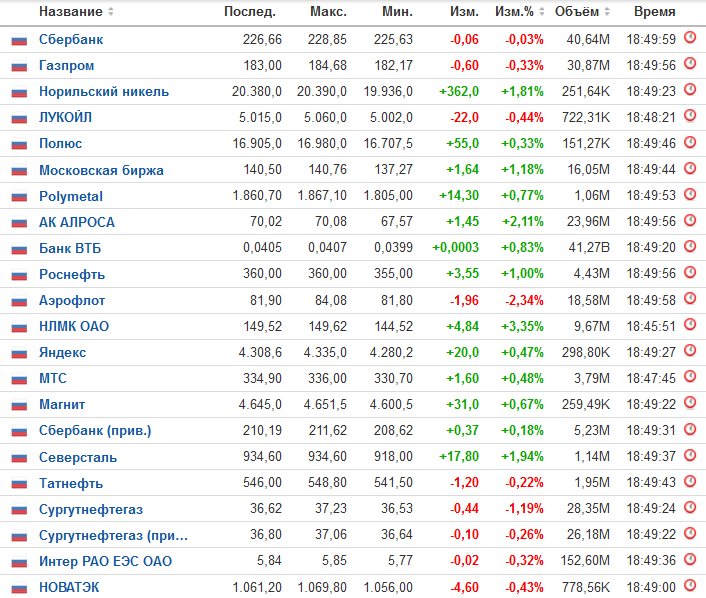The height and width of the screenshot is (598, 706).
Task: Click the clock icon in the Магнит row
Action: click(690, 403)
